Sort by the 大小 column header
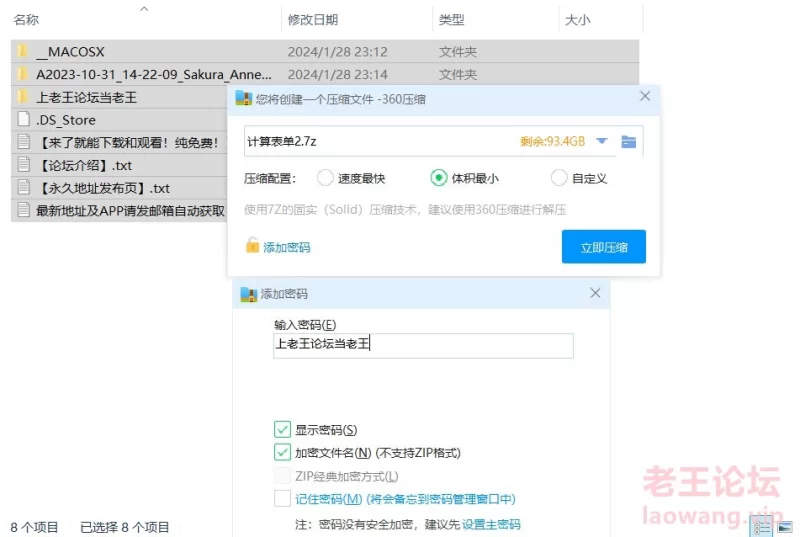 tap(578, 20)
